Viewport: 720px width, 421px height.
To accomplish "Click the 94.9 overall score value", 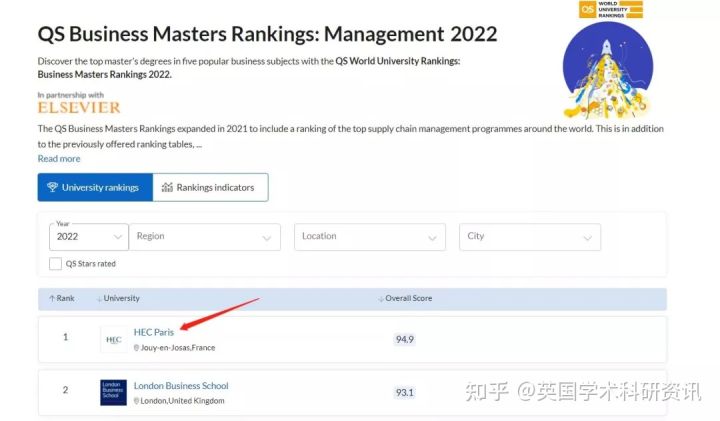I will (x=405, y=339).
